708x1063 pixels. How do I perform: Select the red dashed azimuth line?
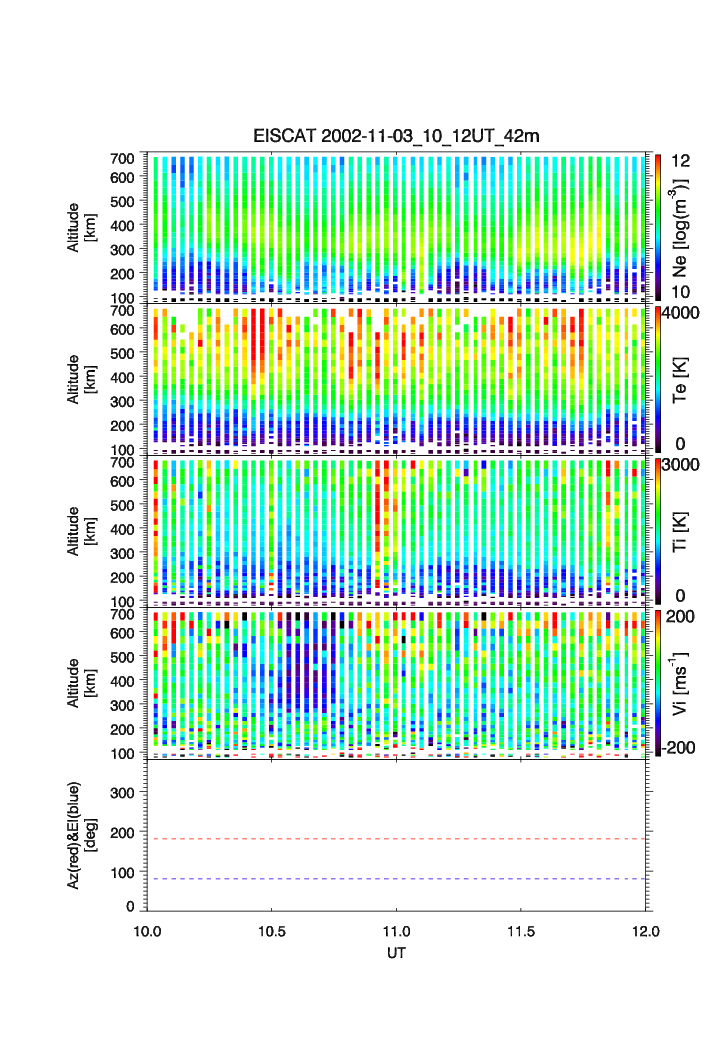tap(398, 839)
